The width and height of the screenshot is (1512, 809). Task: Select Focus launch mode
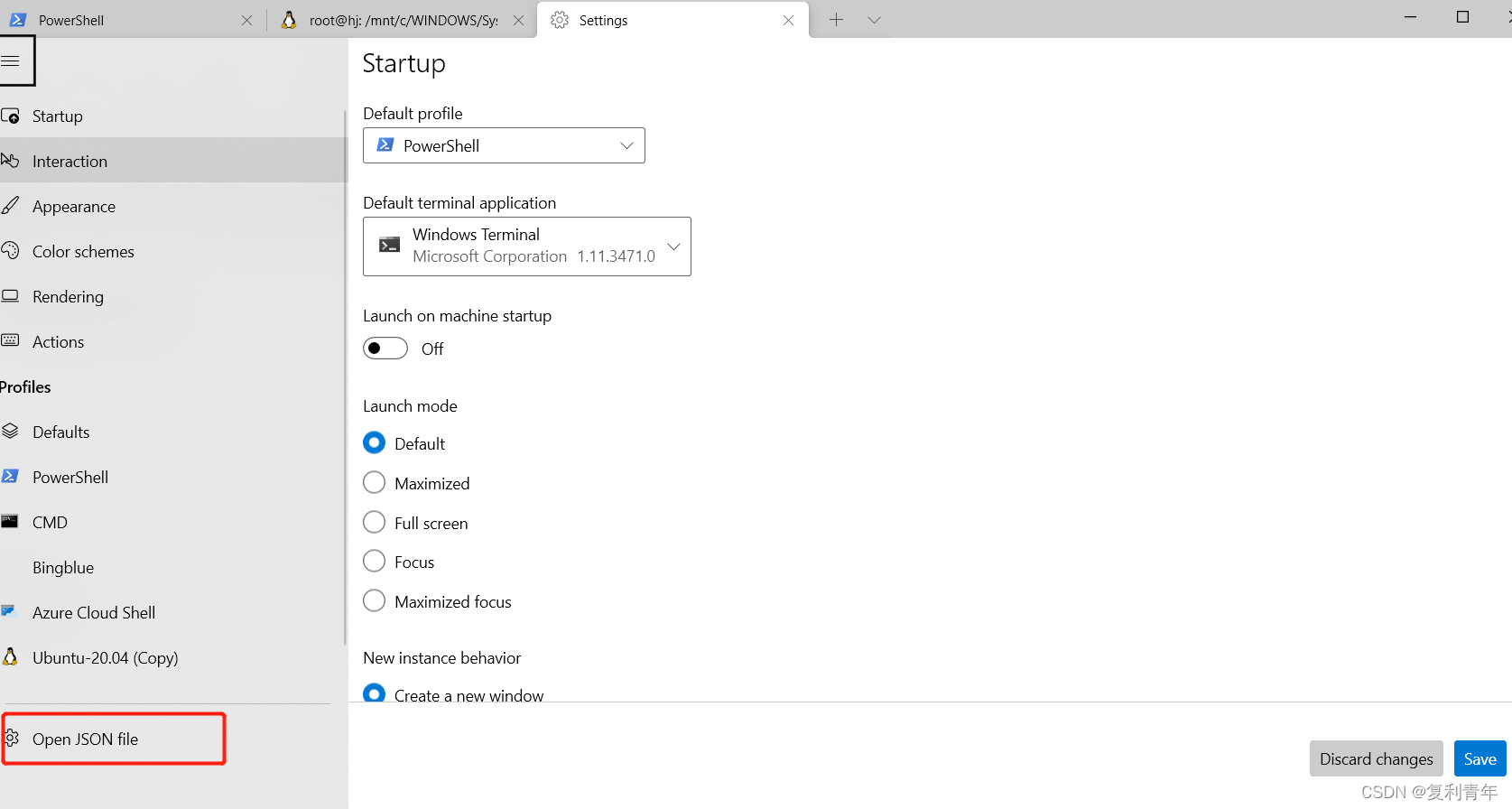click(375, 561)
